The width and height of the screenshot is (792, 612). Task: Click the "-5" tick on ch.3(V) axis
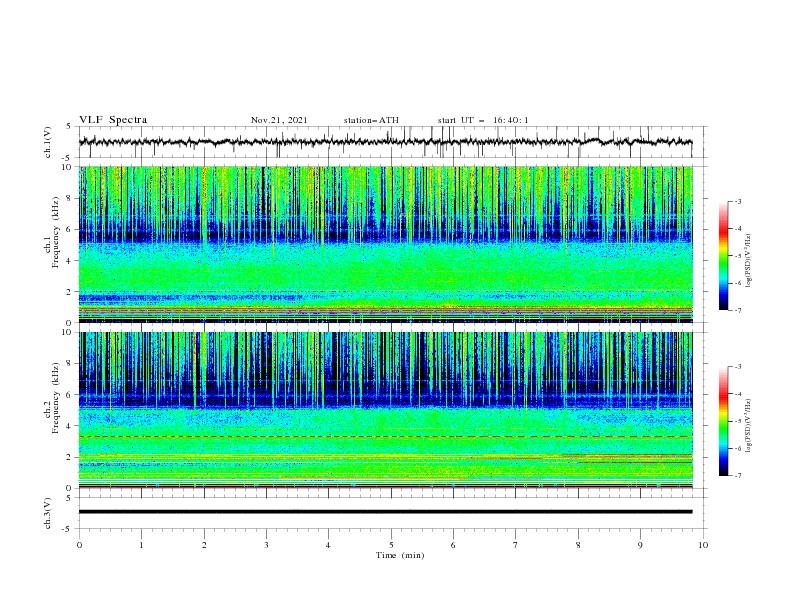click(68, 529)
